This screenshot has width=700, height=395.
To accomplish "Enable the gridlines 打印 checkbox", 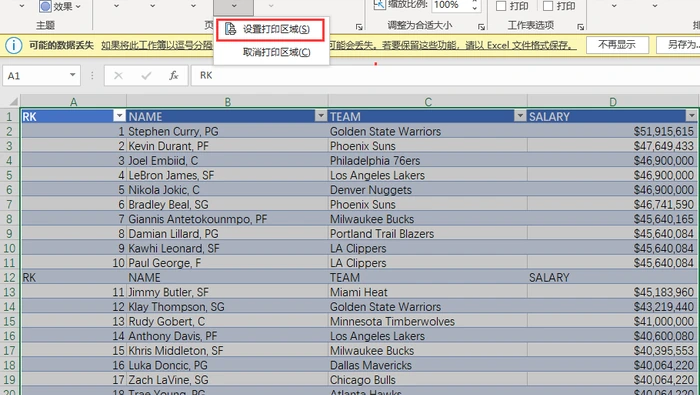I will click(501, 6).
